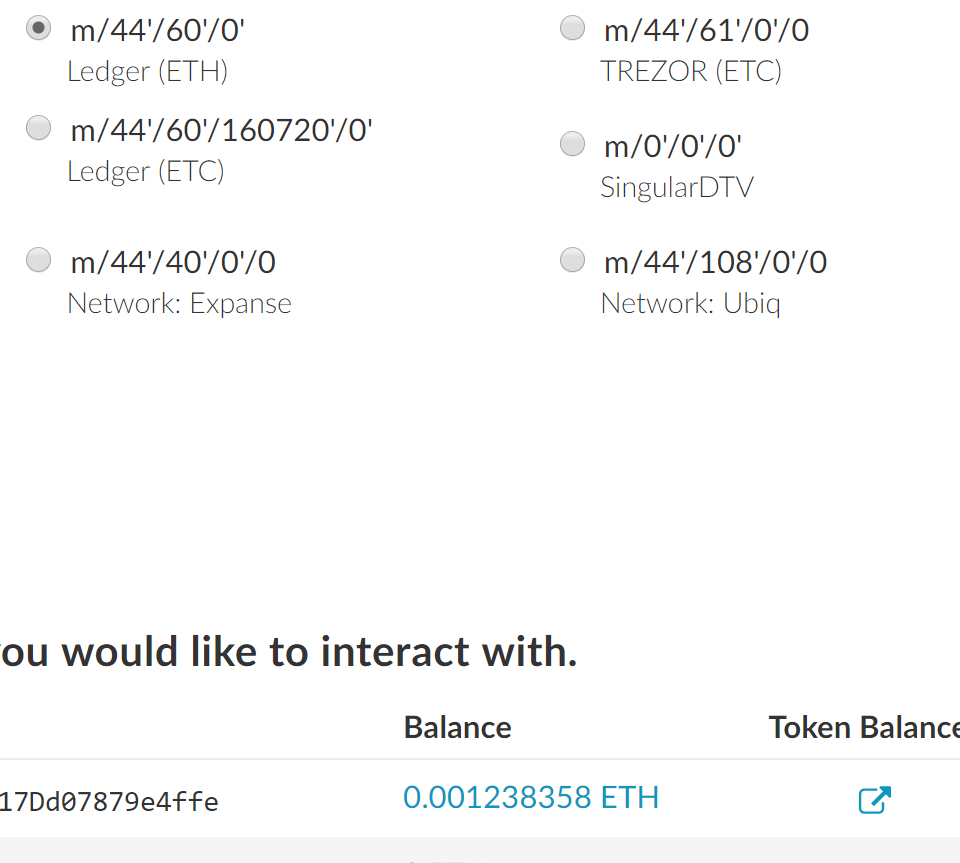
Task: Choose the TREZOR (ETC) path radio button
Action: click(x=572, y=28)
